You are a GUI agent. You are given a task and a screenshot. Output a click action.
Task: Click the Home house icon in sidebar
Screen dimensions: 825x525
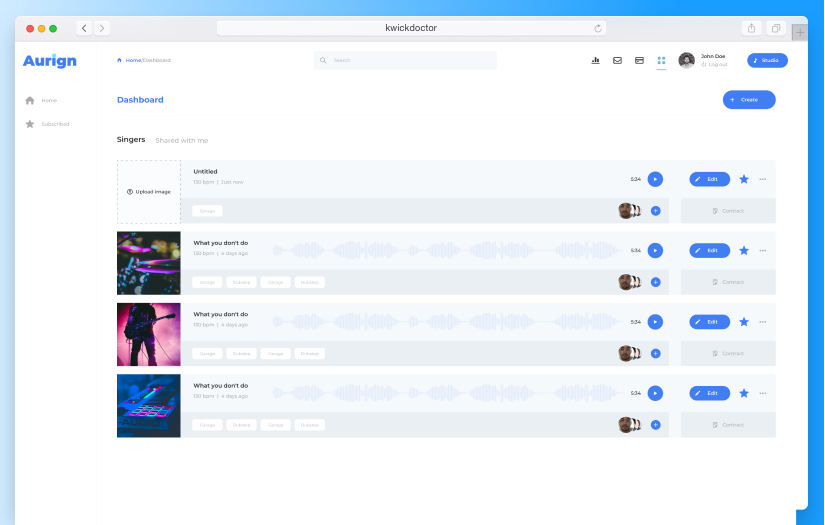click(30, 100)
